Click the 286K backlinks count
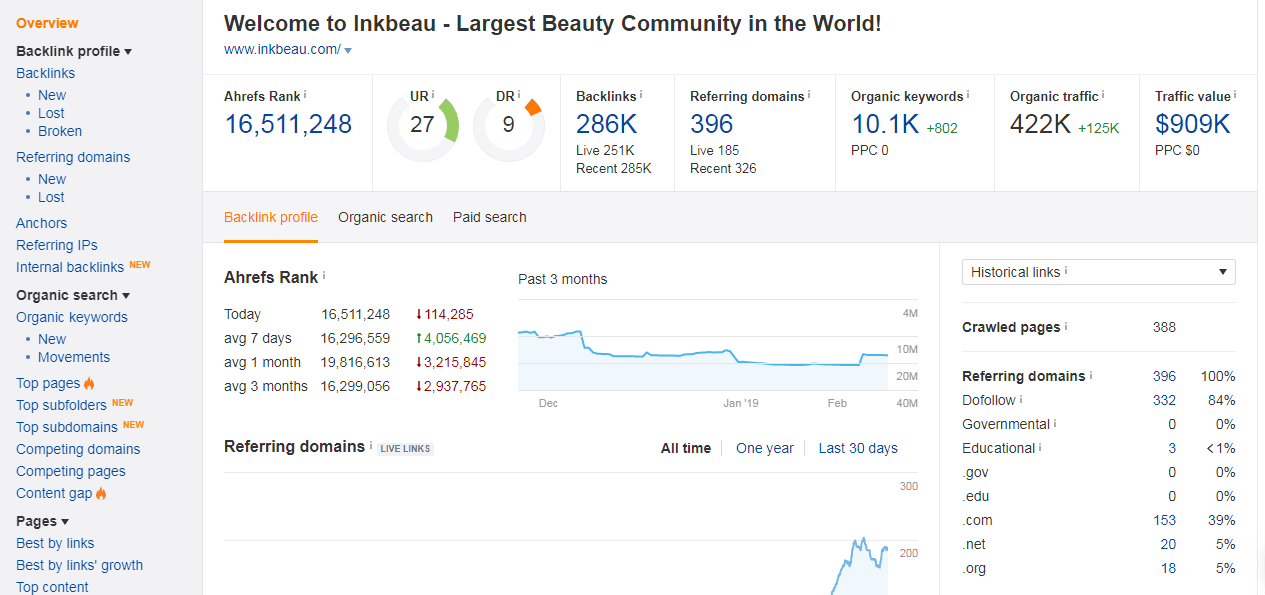This screenshot has height=595, width=1265. [607, 124]
